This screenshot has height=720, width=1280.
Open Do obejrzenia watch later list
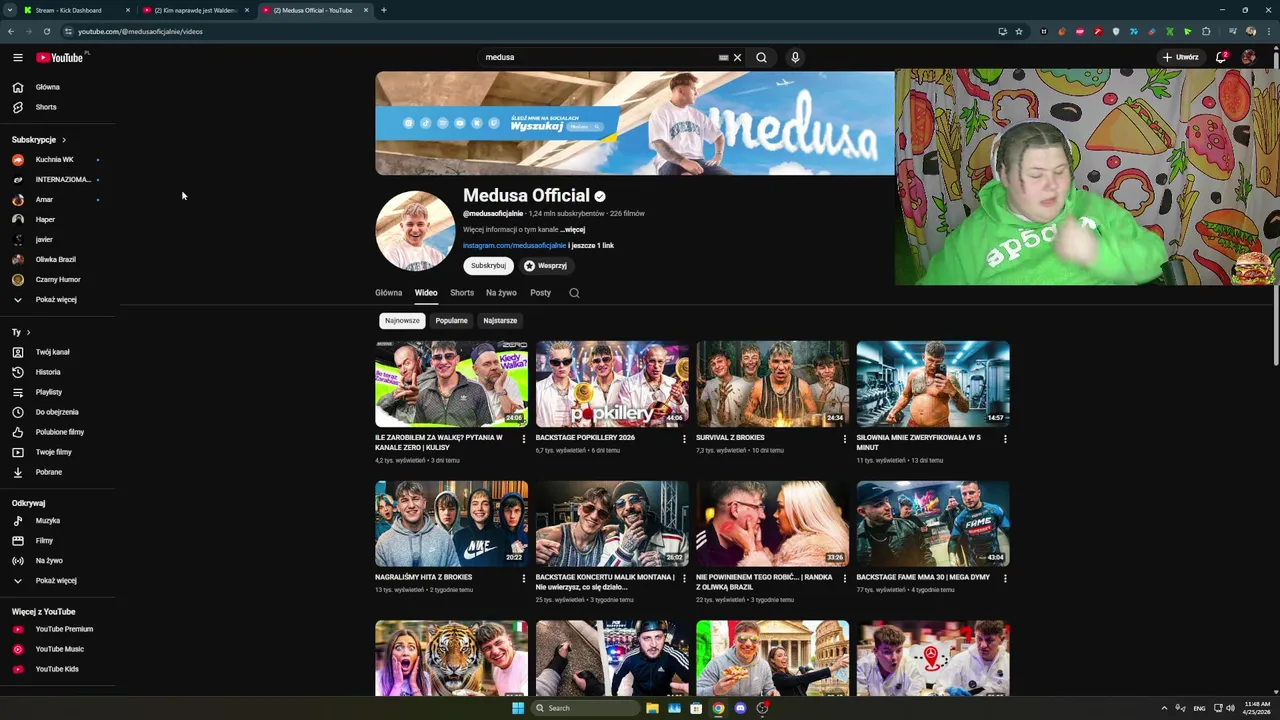(57, 412)
